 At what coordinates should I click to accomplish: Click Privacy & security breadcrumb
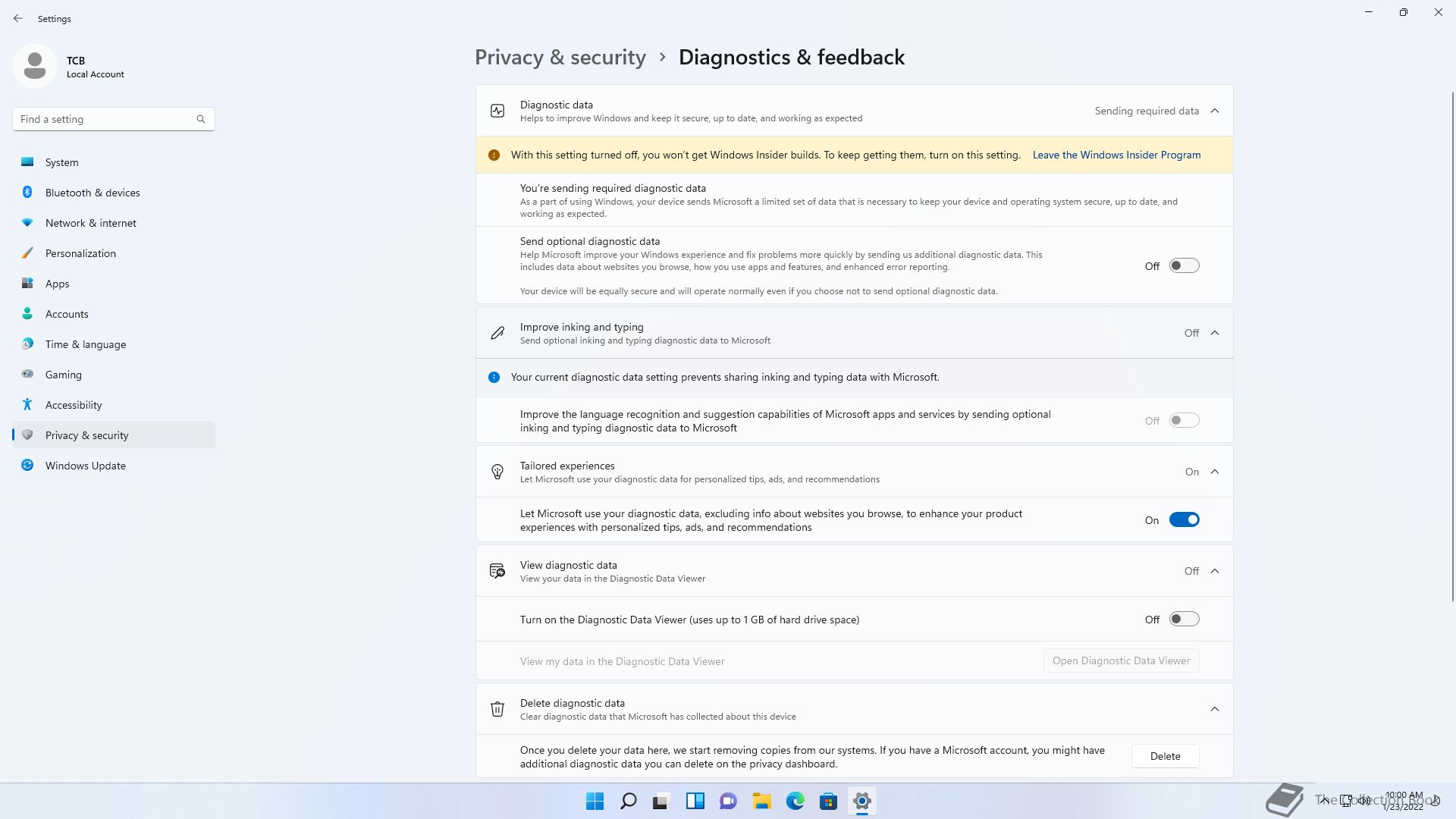560,58
